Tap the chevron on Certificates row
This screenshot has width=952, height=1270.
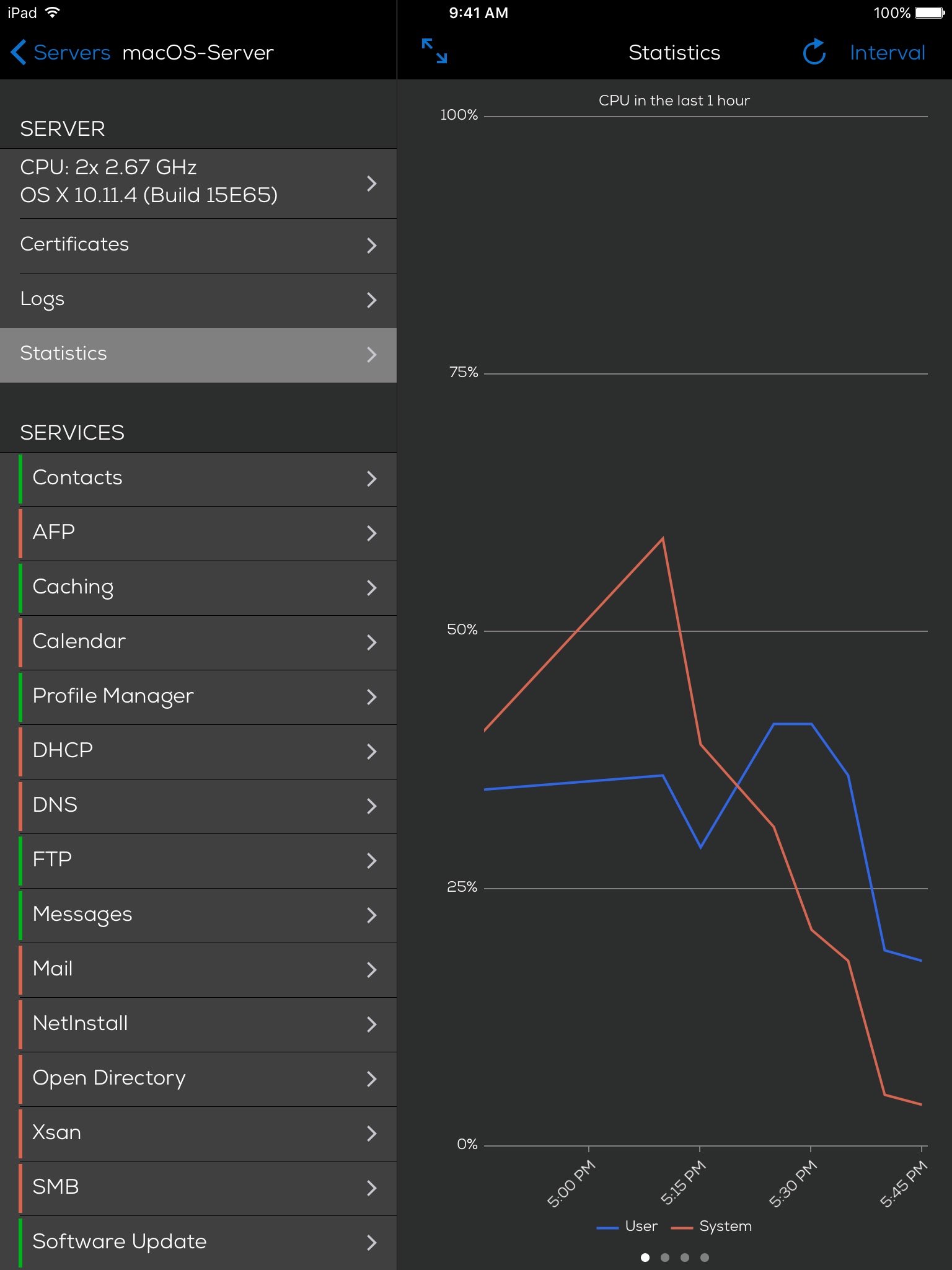click(371, 246)
